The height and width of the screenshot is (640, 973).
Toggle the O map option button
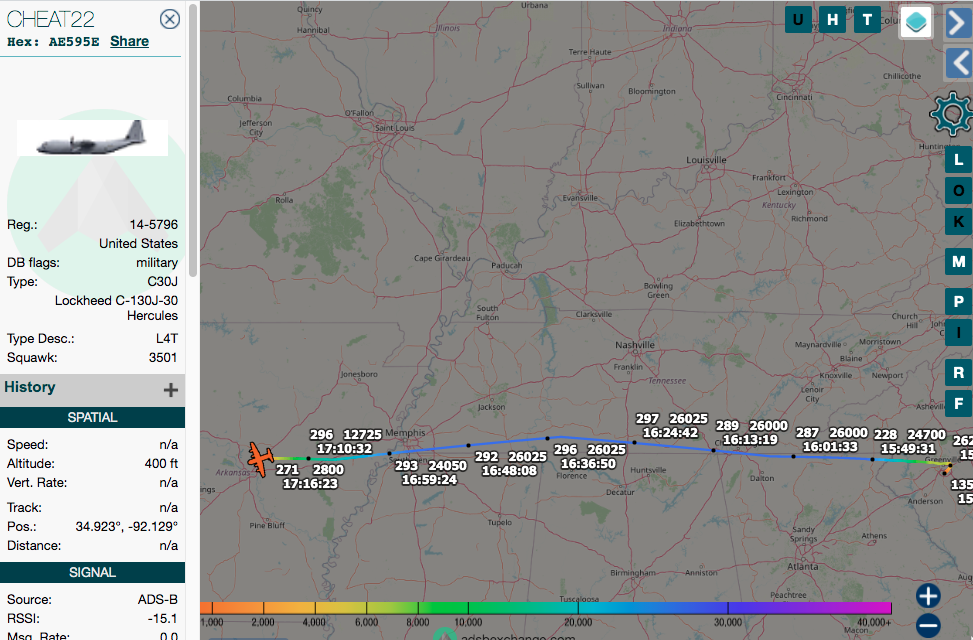click(x=959, y=191)
